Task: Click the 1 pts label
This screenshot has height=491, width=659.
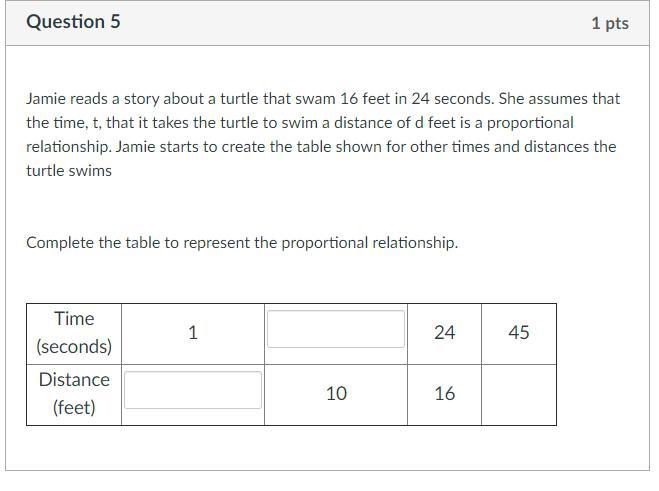Action: [x=609, y=23]
